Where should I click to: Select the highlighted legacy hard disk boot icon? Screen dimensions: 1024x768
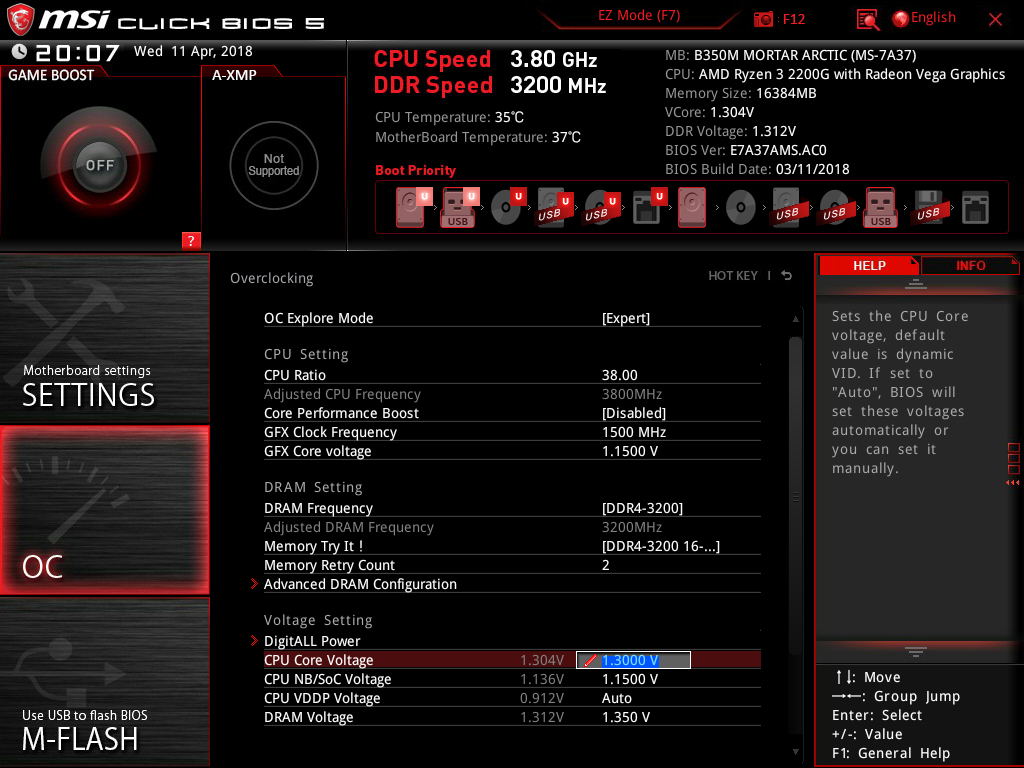pos(692,208)
